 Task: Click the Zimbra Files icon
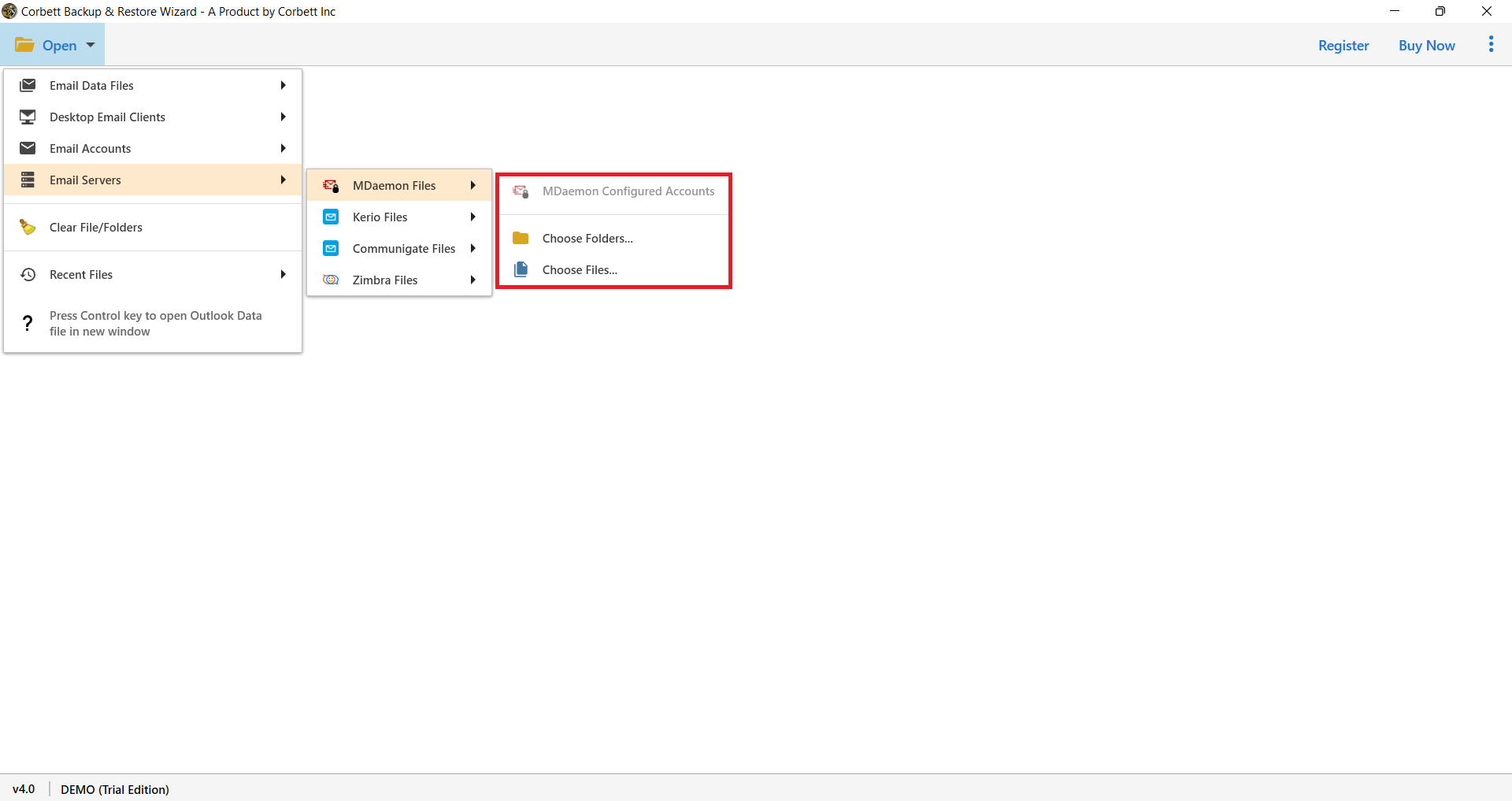click(331, 280)
